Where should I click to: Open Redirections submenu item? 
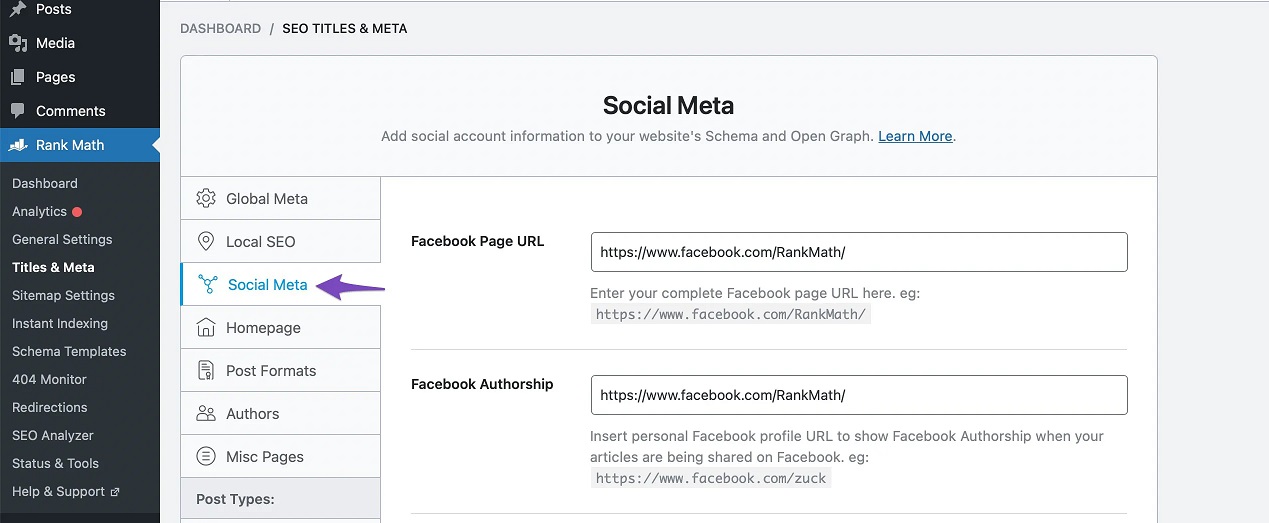point(50,407)
